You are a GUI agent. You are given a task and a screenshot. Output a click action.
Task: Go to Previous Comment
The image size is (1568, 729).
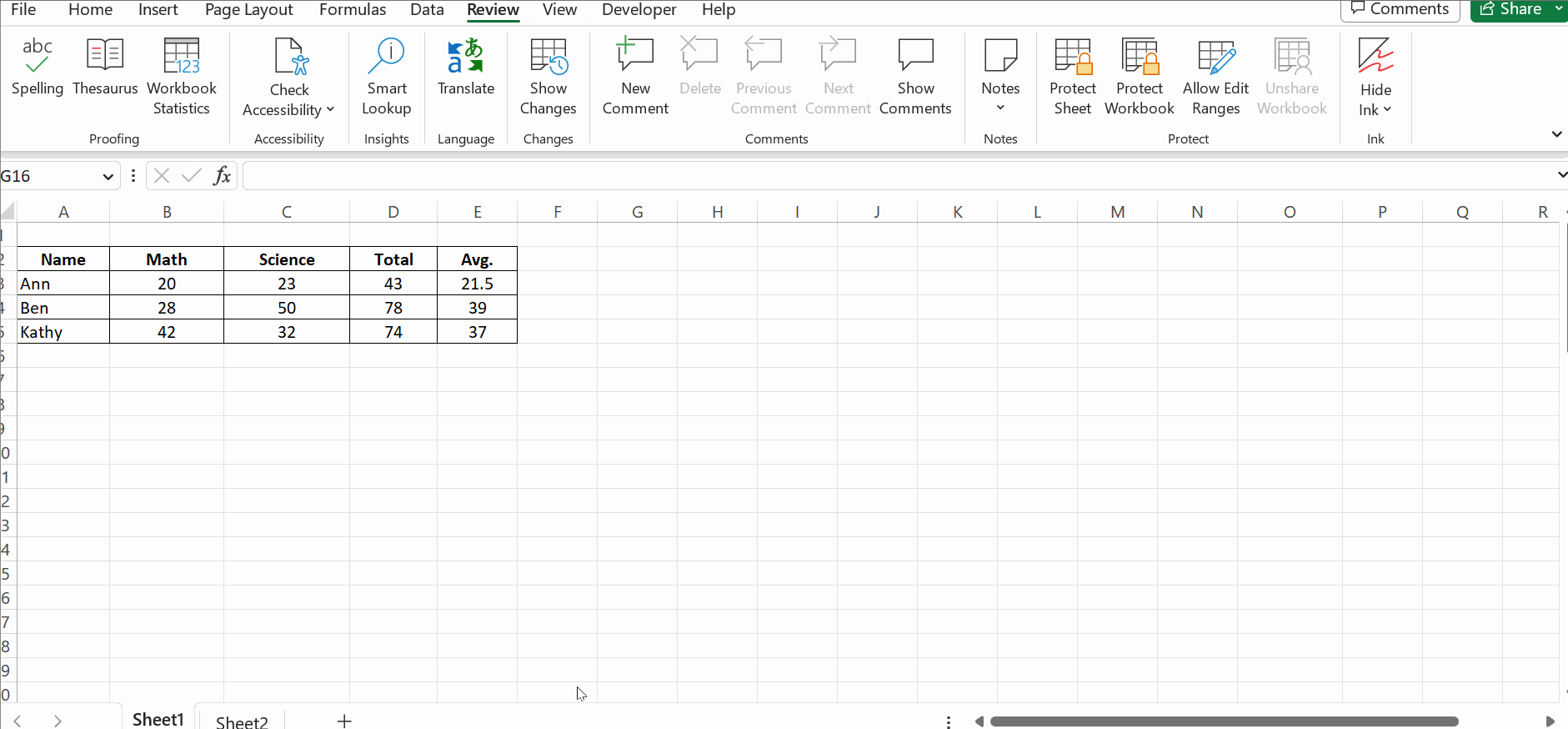coord(764,77)
